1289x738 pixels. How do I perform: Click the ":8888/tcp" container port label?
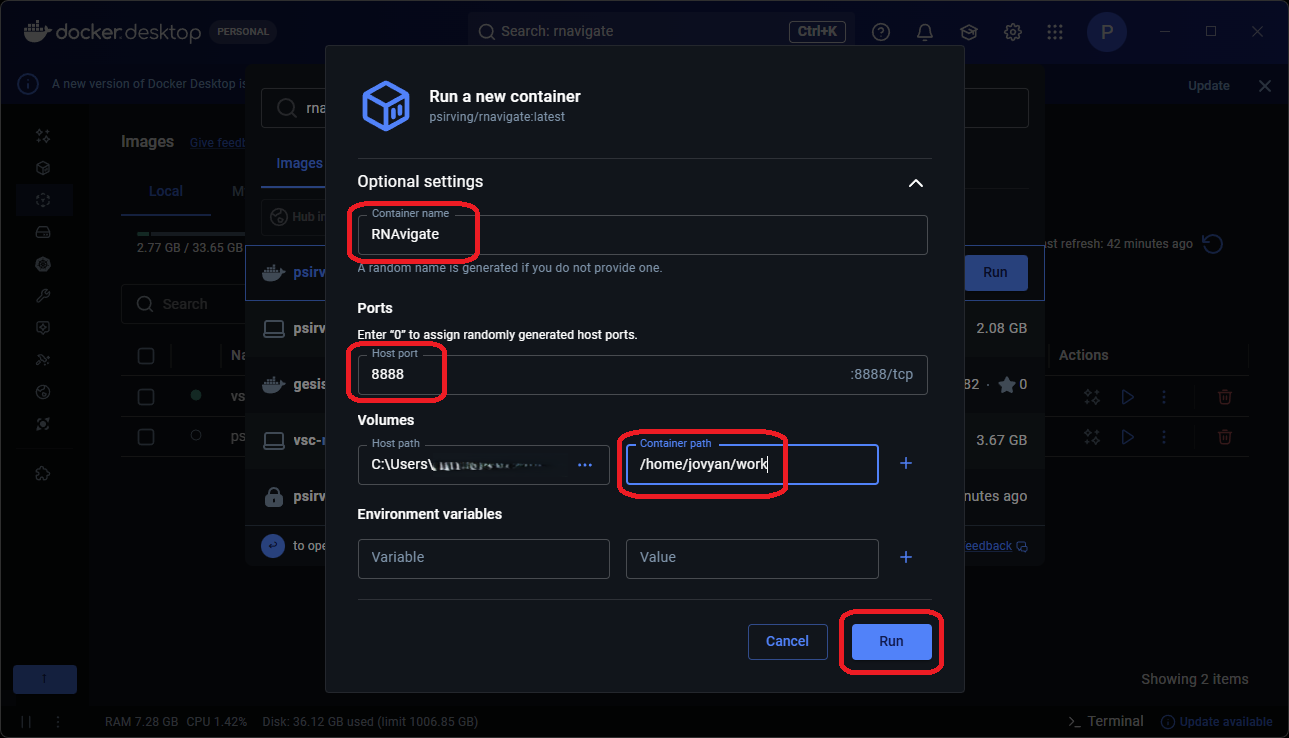(x=883, y=376)
